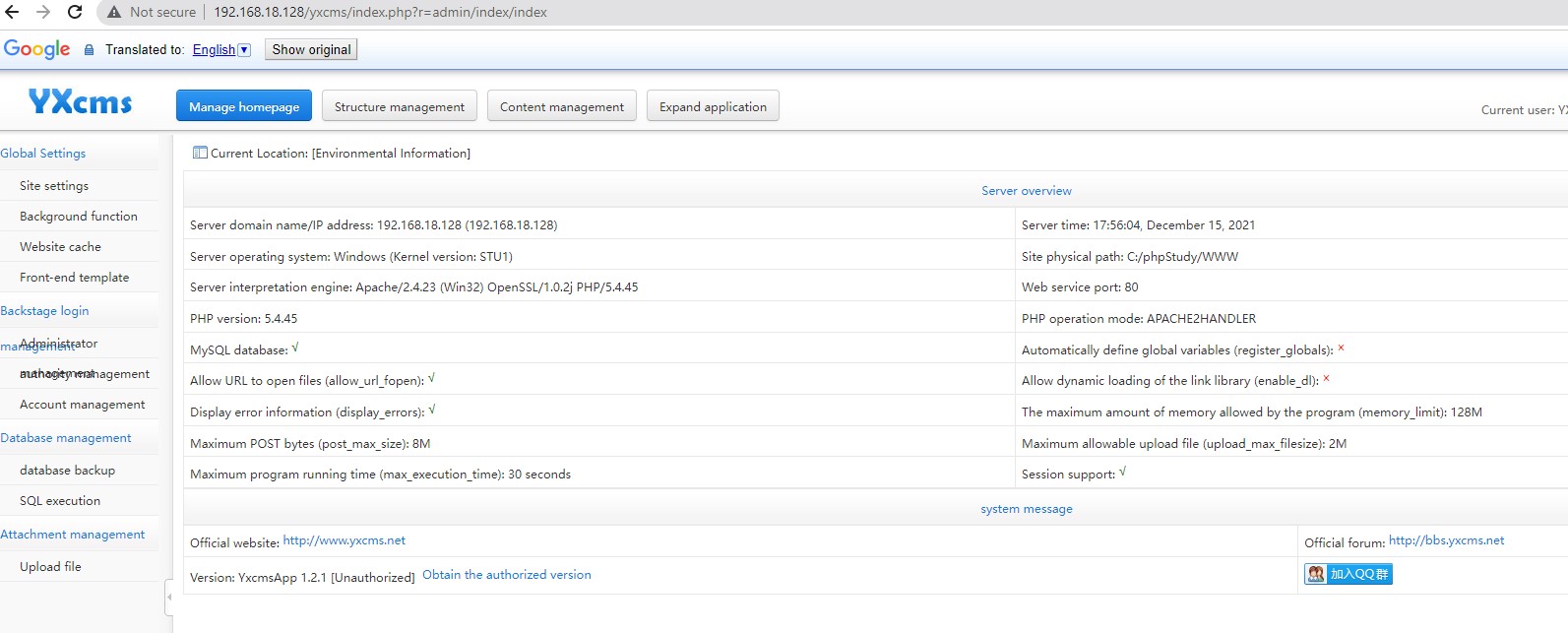Click Web service port: 80 cell
The height and width of the screenshot is (633, 1568).
pos(1291,287)
